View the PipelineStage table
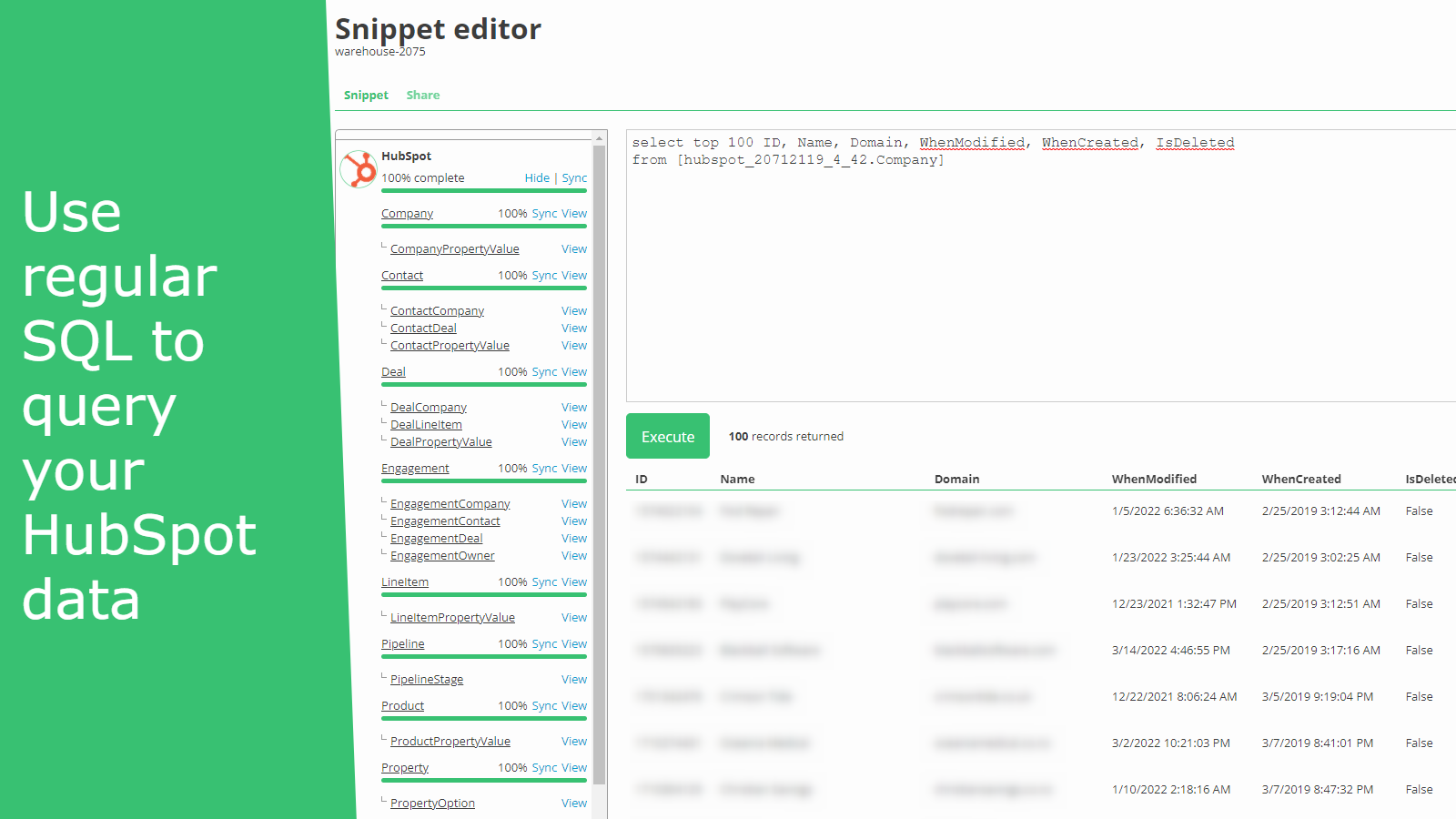Image resolution: width=1456 pixels, height=819 pixels. point(573,679)
